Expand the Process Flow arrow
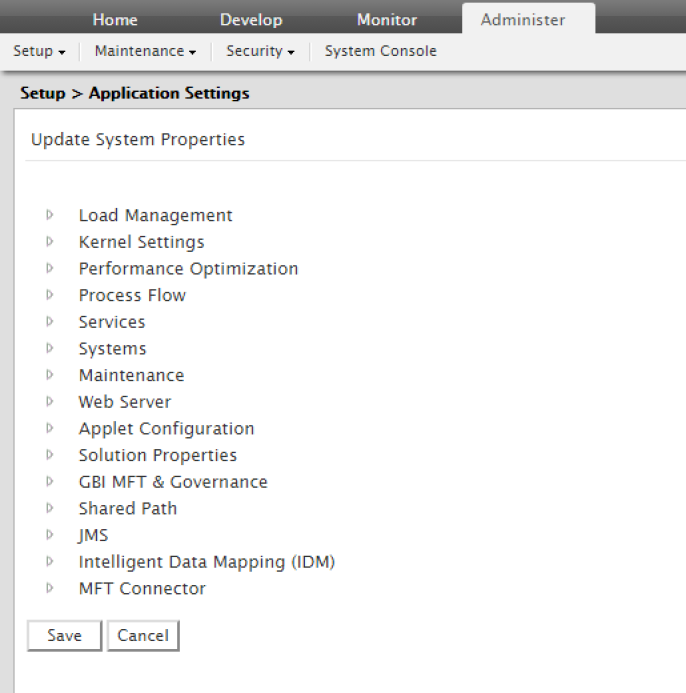The width and height of the screenshot is (686, 693). 49,295
